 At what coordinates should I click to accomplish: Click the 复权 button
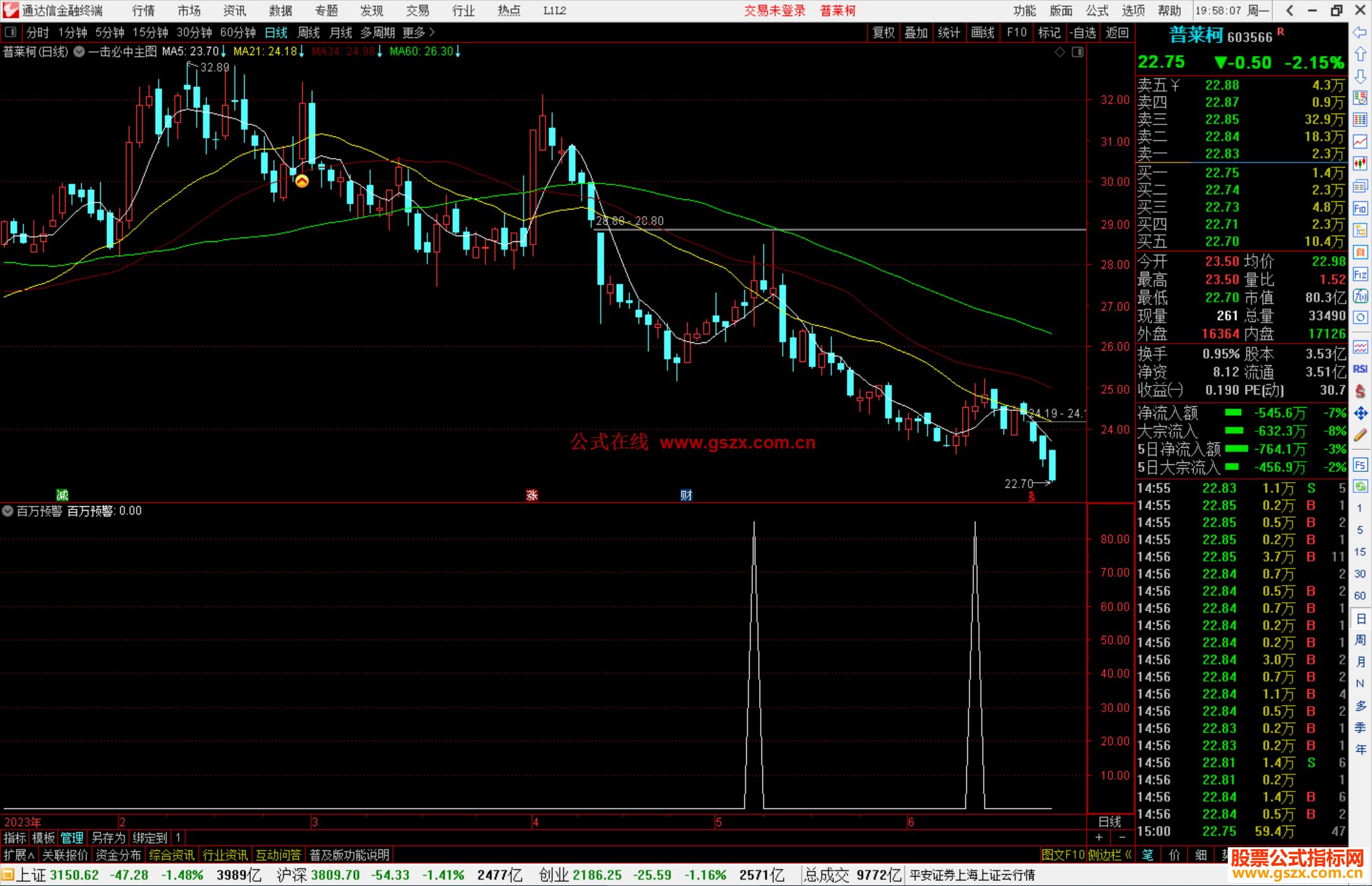pos(884,32)
